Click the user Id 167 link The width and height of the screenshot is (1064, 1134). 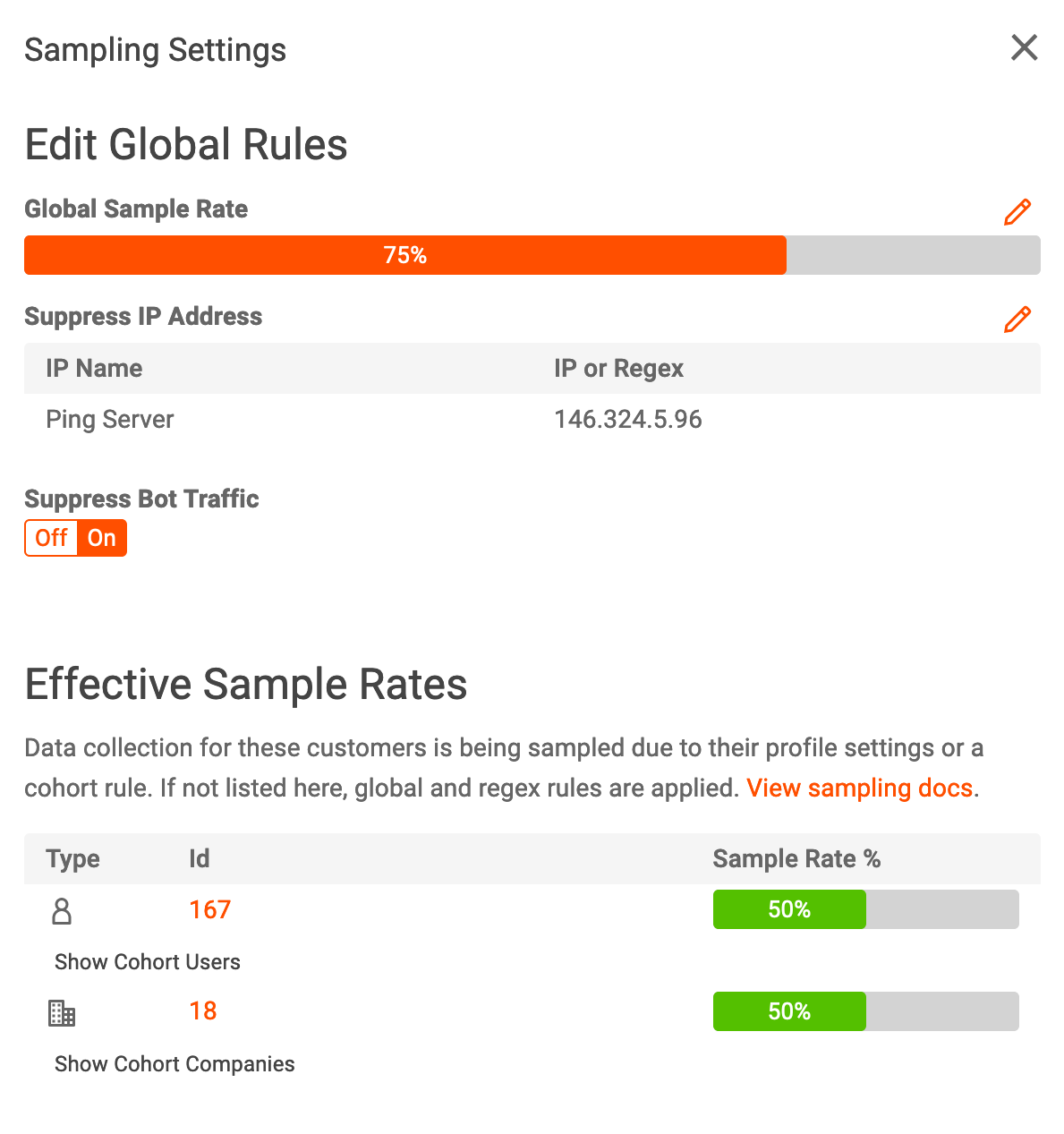click(x=209, y=908)
